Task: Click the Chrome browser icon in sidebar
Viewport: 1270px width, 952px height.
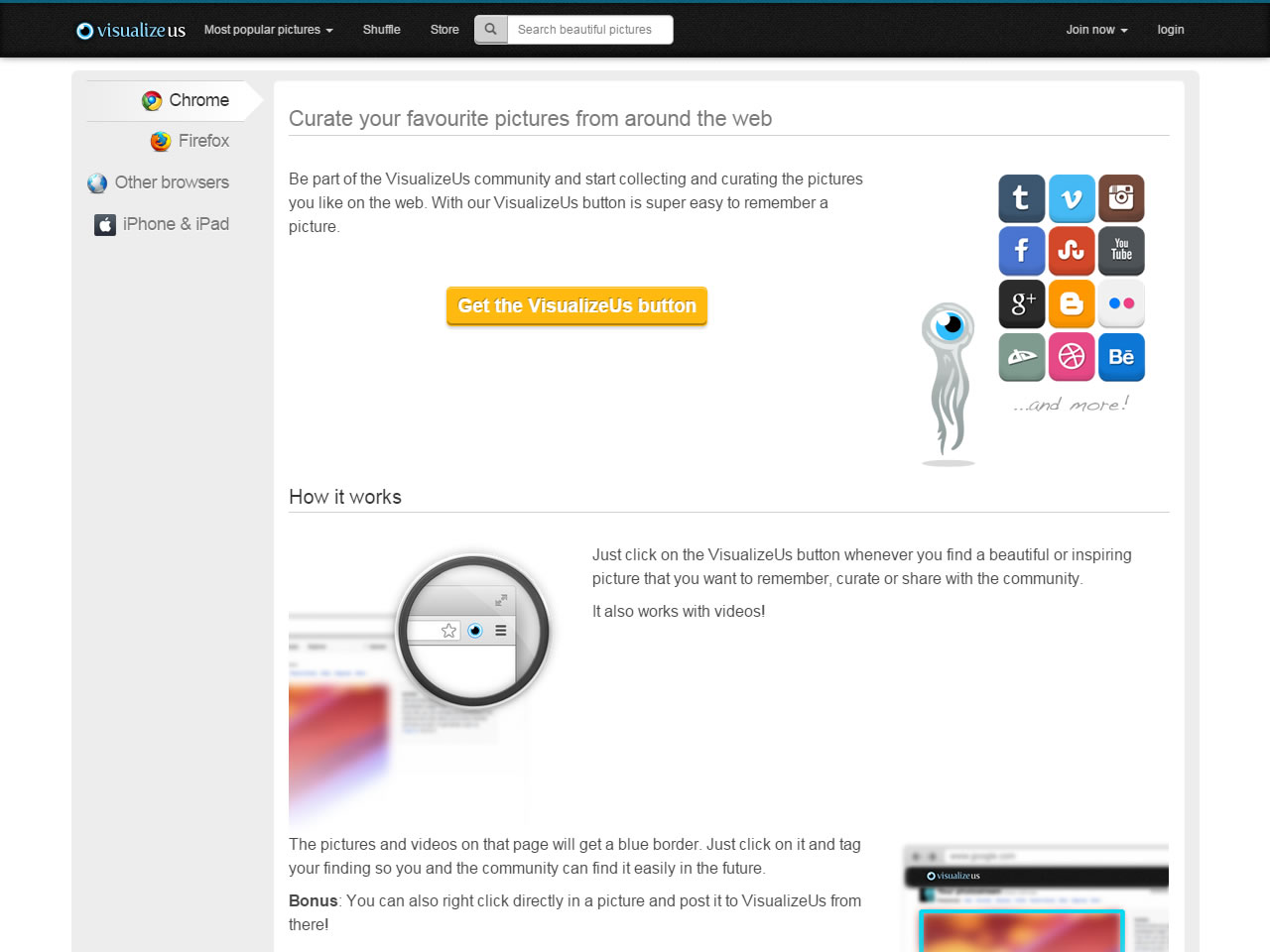Action: tap(152, 101)
